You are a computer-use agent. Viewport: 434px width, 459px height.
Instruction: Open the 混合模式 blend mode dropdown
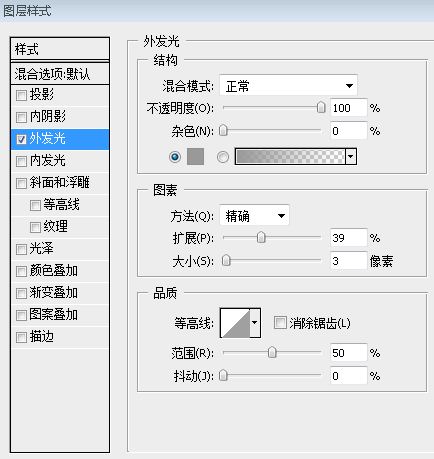click(x=288, y=86)
